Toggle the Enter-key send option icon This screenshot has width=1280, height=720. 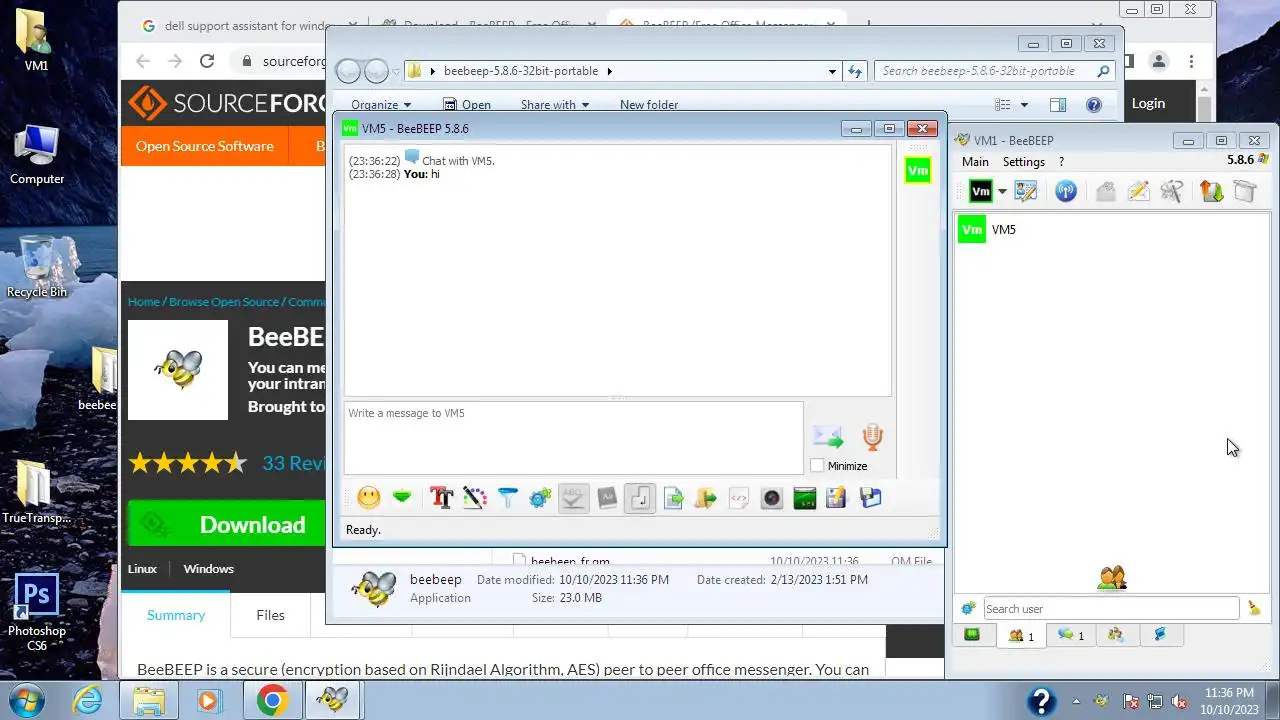click(x=640, y=497)
